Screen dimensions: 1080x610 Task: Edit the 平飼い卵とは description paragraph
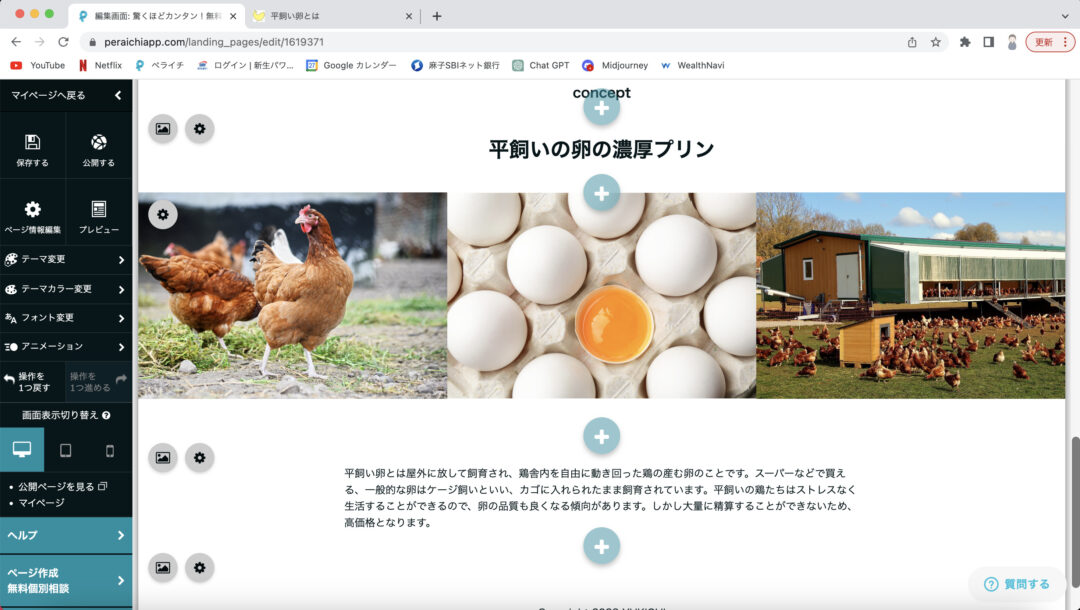tap(600, 498)
